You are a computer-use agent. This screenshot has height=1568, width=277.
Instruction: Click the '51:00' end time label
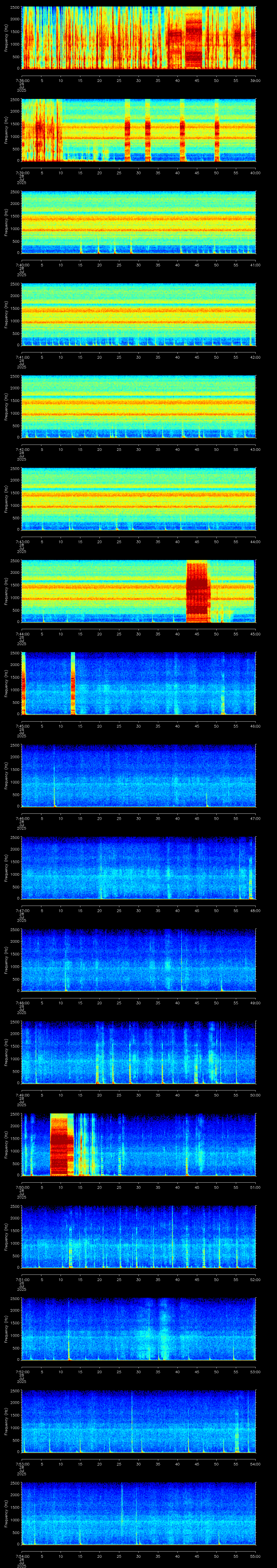(x=256, y=1187)
